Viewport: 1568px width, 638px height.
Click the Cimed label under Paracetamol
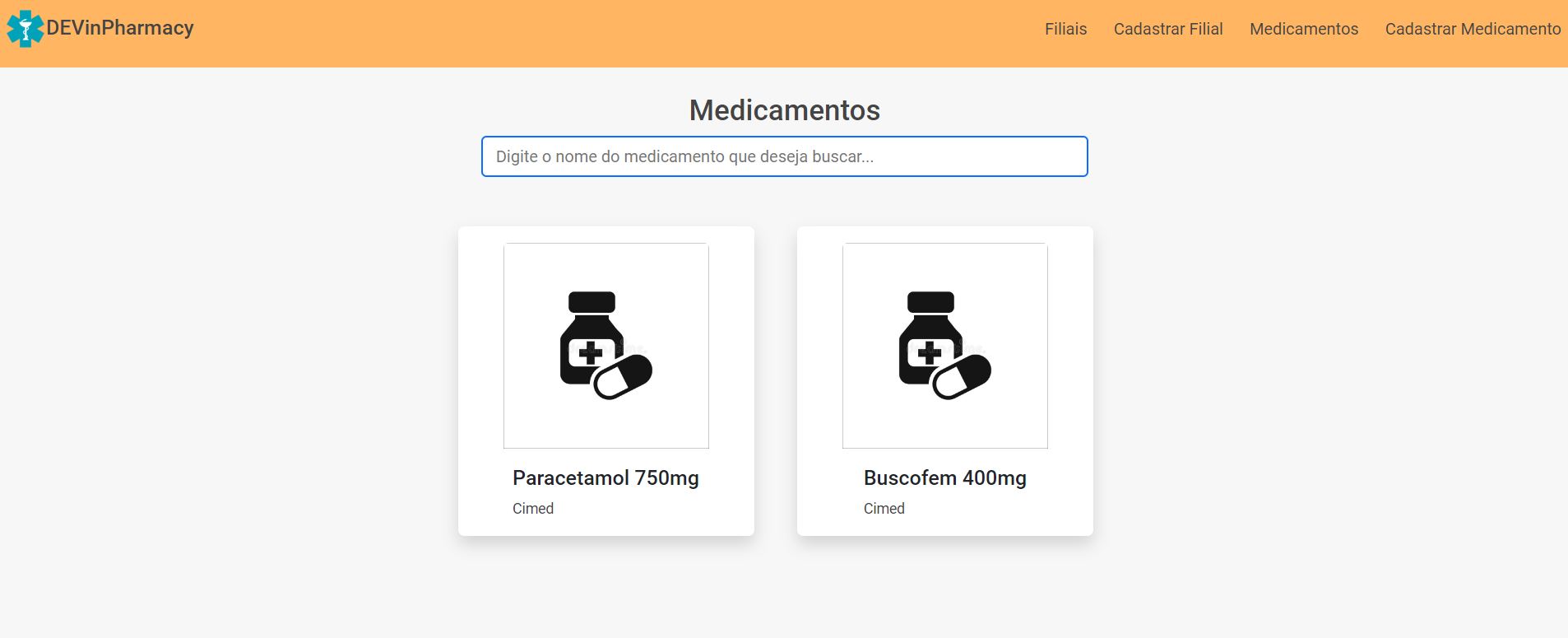pyautogui.click(x=532, y=509)
